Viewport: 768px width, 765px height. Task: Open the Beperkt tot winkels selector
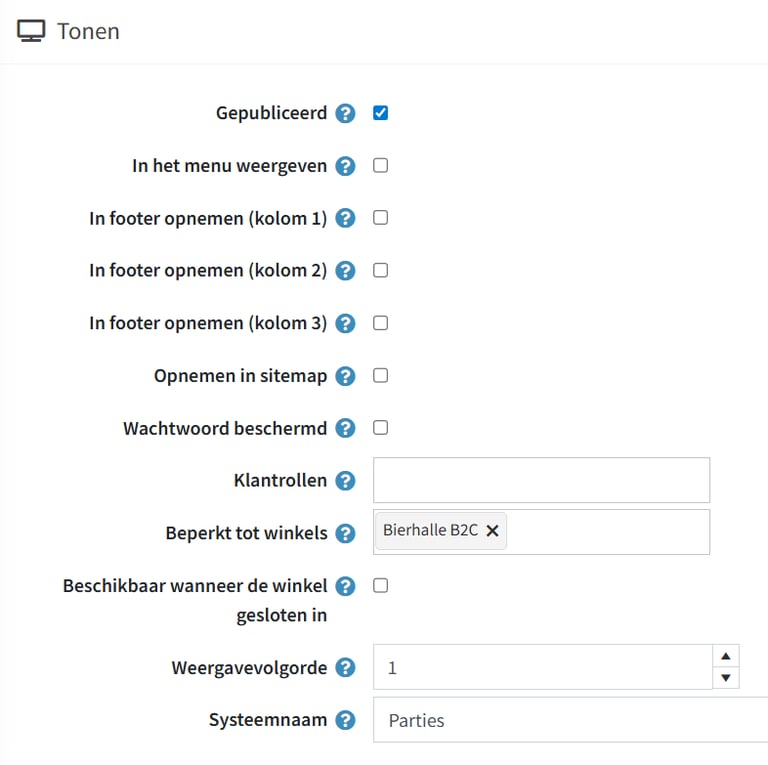pyautogui.click(x=610, y=532)
